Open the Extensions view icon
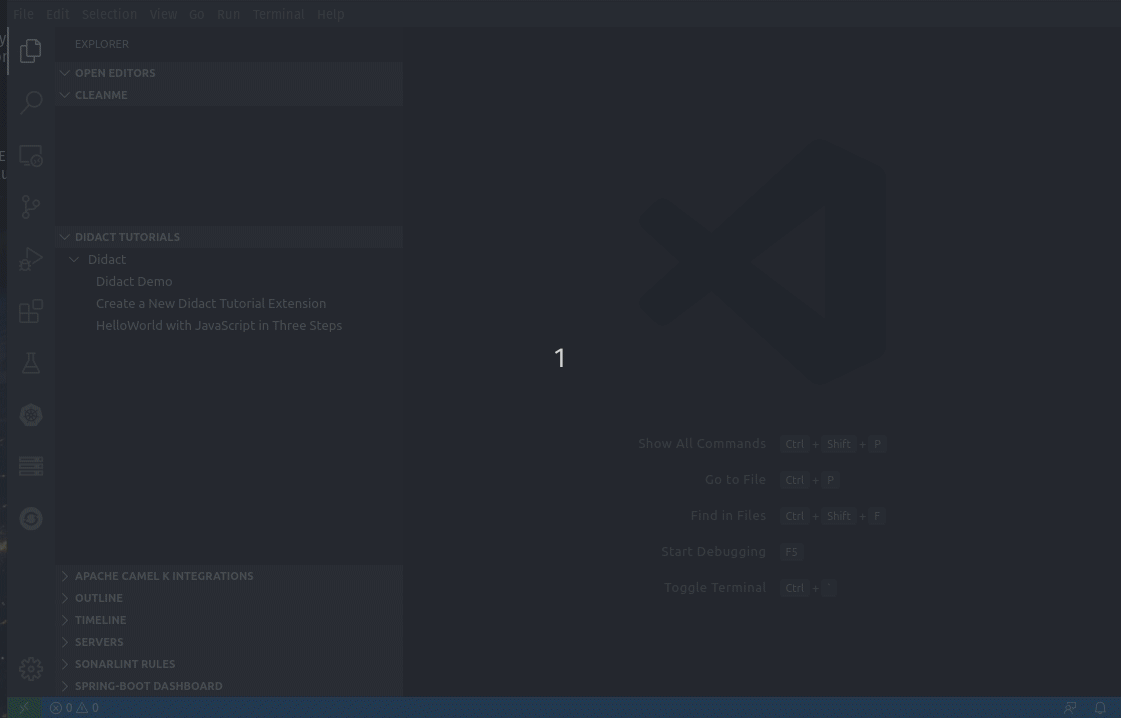 pyautogui.click(x=31, y=311)
